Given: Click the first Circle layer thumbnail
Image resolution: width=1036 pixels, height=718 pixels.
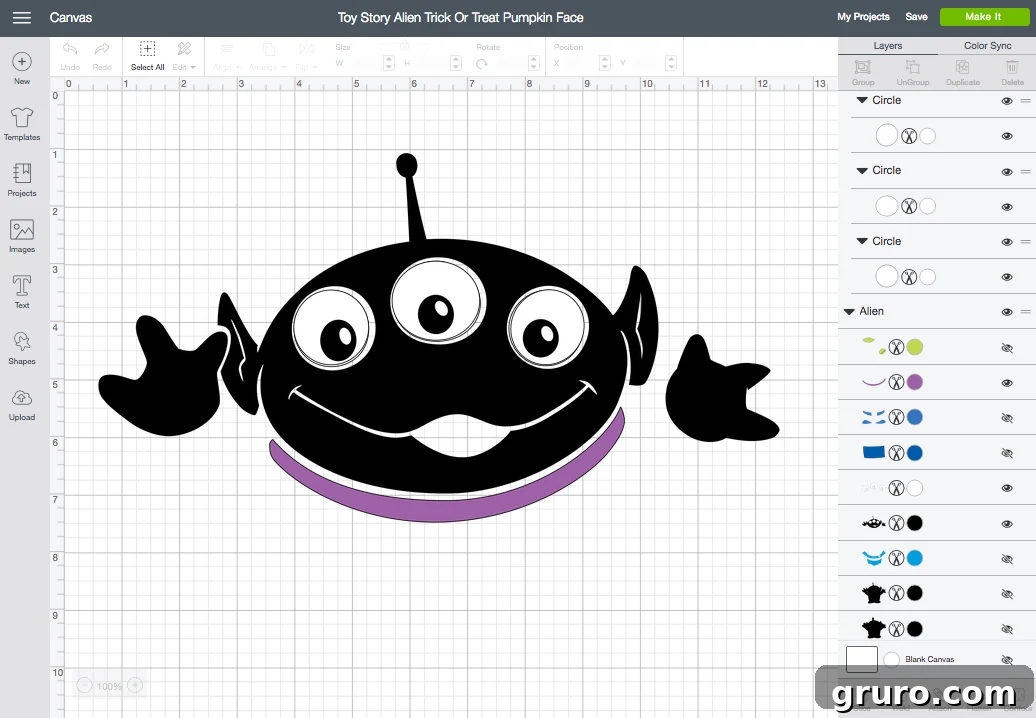Looking at the screenshot, I should [886, 136].
